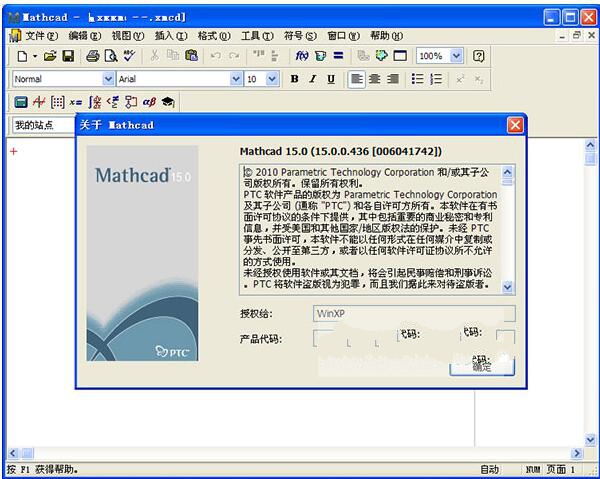
Task: Insert component puzzle-piece icon
Action: tap(382, 56)
